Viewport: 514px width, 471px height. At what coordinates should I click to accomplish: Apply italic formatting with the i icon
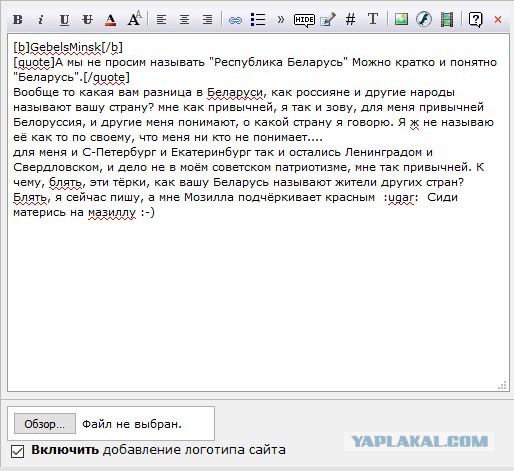tap(41, 20)
